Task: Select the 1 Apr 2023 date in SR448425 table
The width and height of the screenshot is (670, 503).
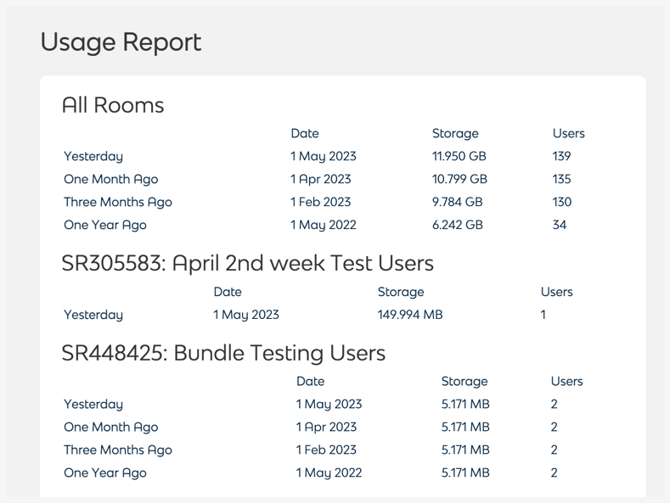Action: (x=326, y=427)
